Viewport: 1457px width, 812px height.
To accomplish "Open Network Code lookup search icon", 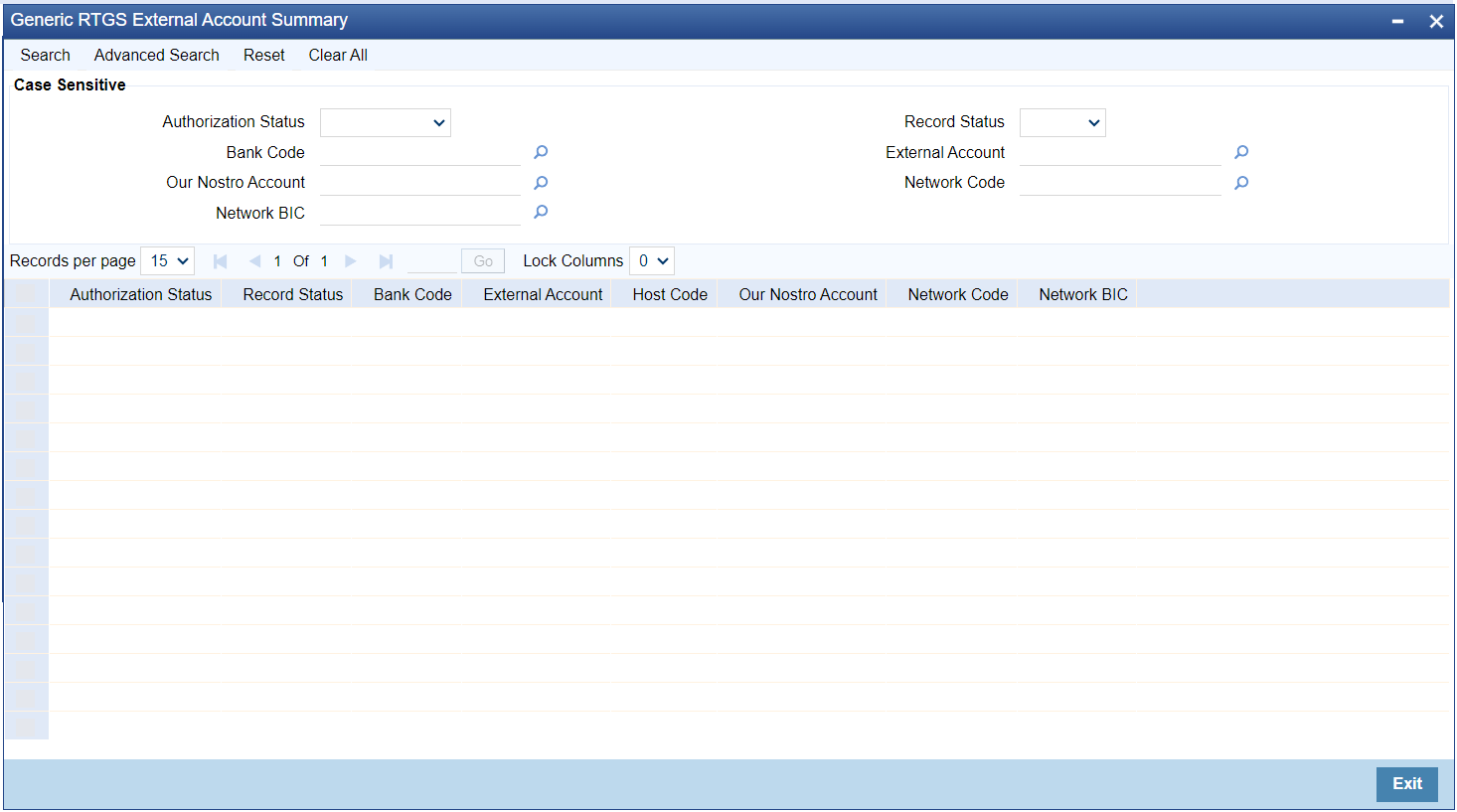I will (1241, 183).
